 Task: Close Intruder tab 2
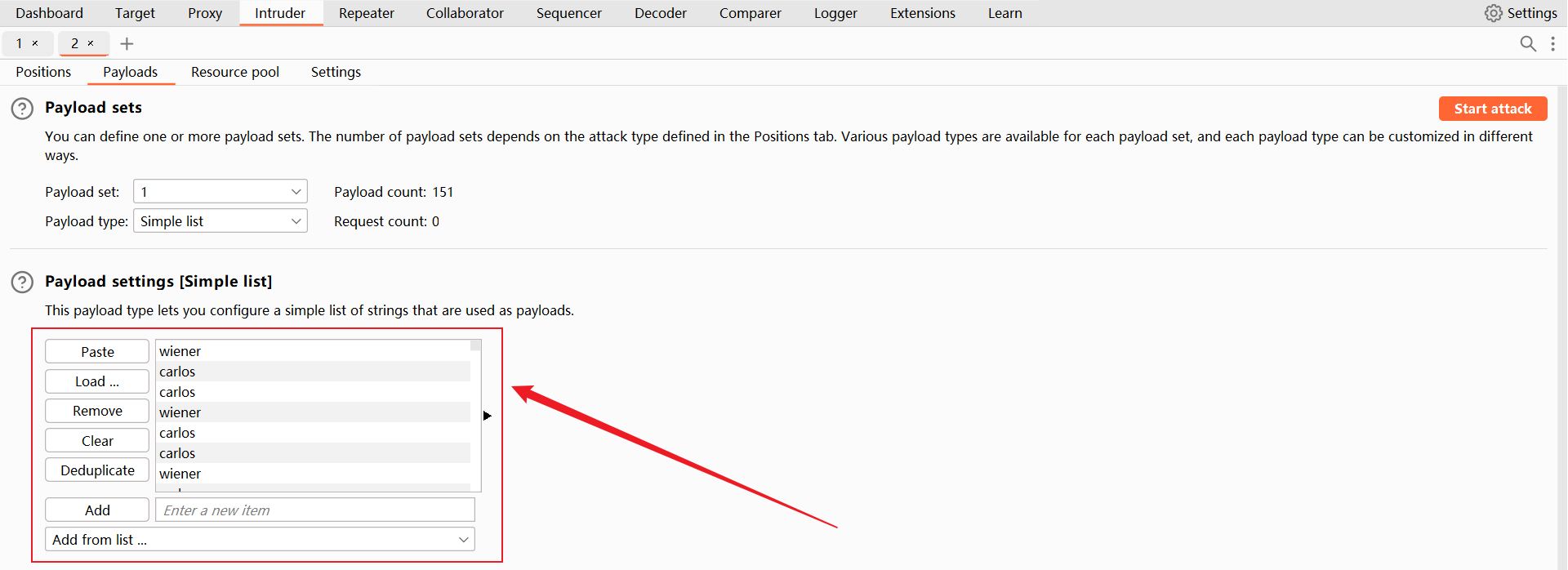91,43
